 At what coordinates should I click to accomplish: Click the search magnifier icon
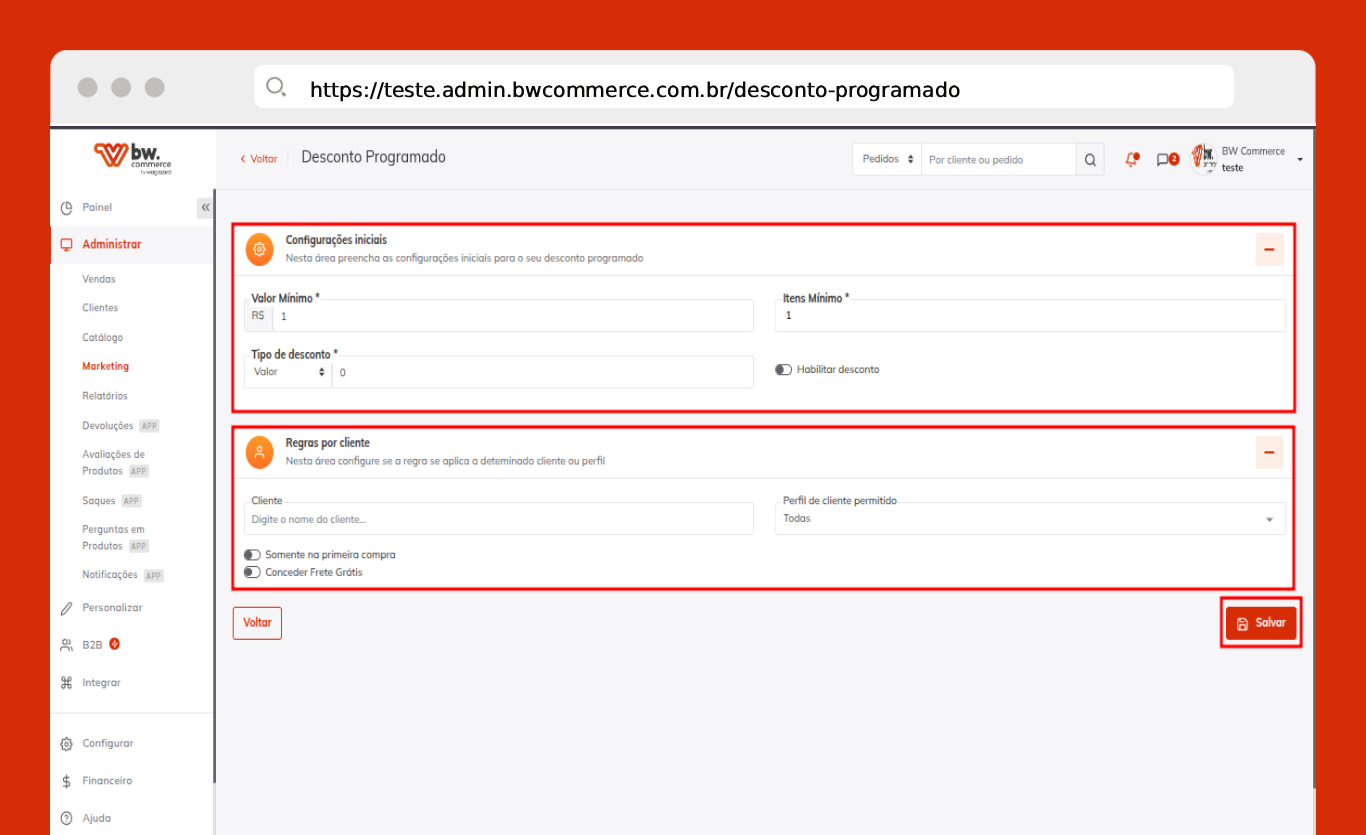point(1090,160)
